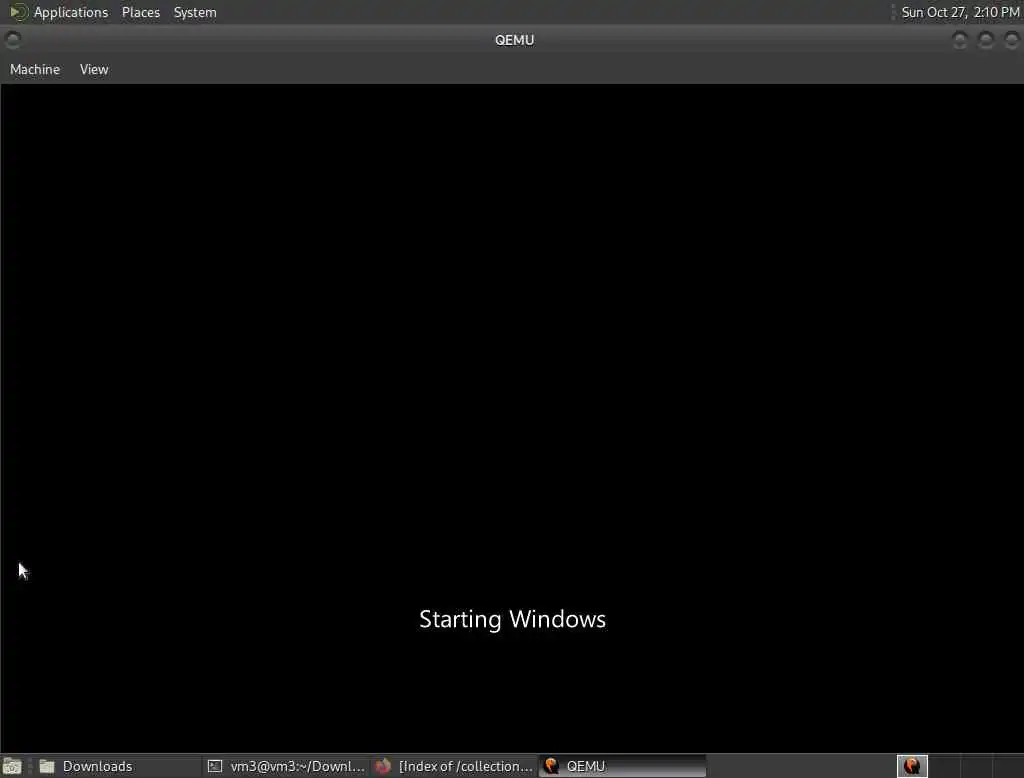Click the MATE logo icon beside Applications

(x=18, y=12)
